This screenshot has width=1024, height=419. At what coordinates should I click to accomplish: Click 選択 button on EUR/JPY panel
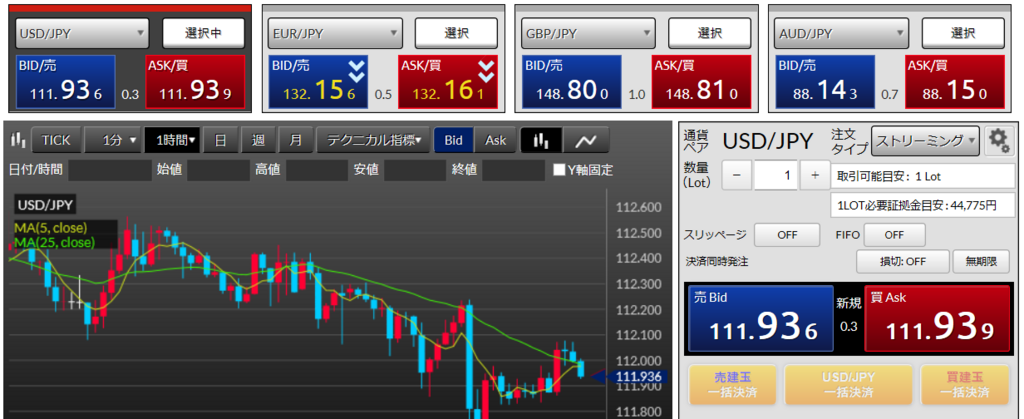point(456,33)
